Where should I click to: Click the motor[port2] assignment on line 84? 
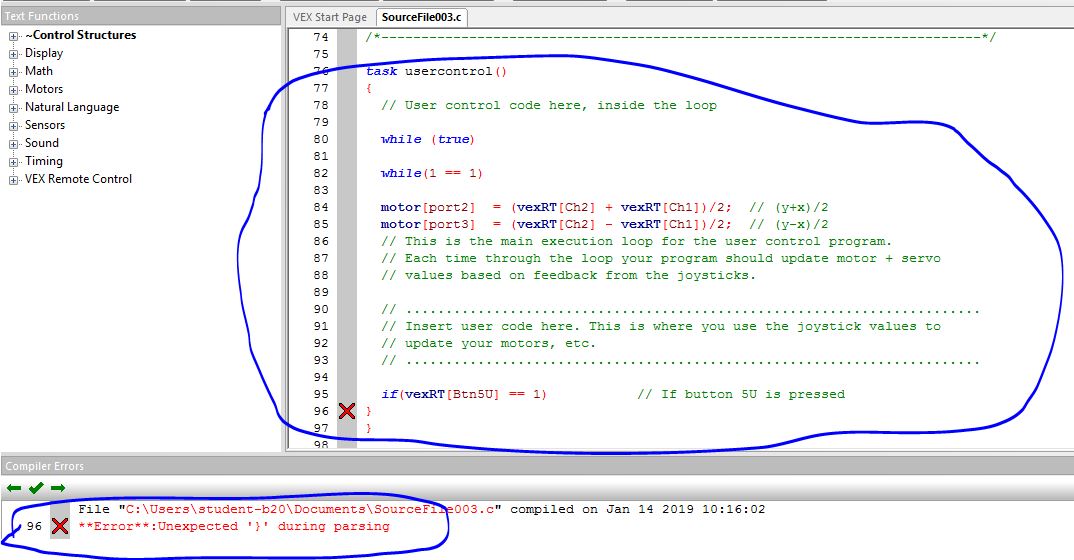coord(556,207)
